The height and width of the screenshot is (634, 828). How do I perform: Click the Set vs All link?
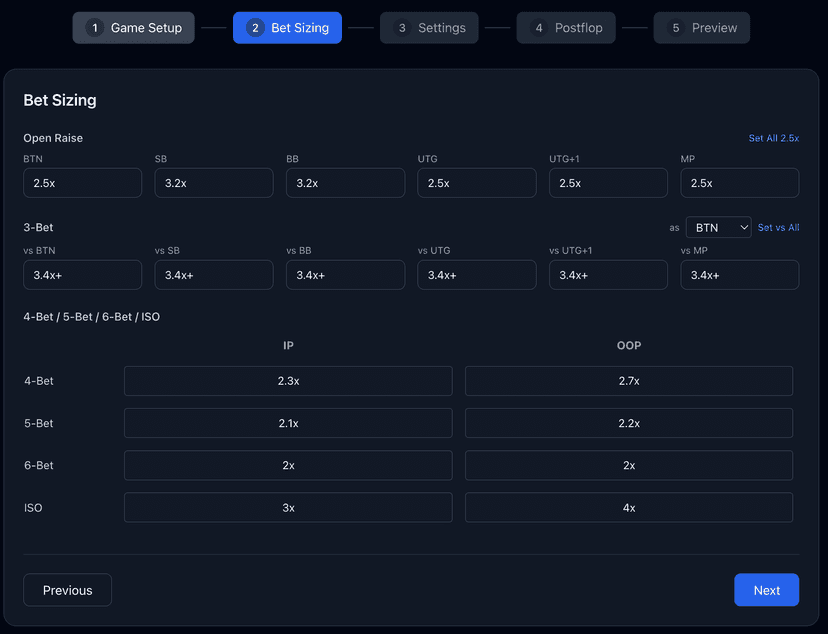click(x=778, y=227)
